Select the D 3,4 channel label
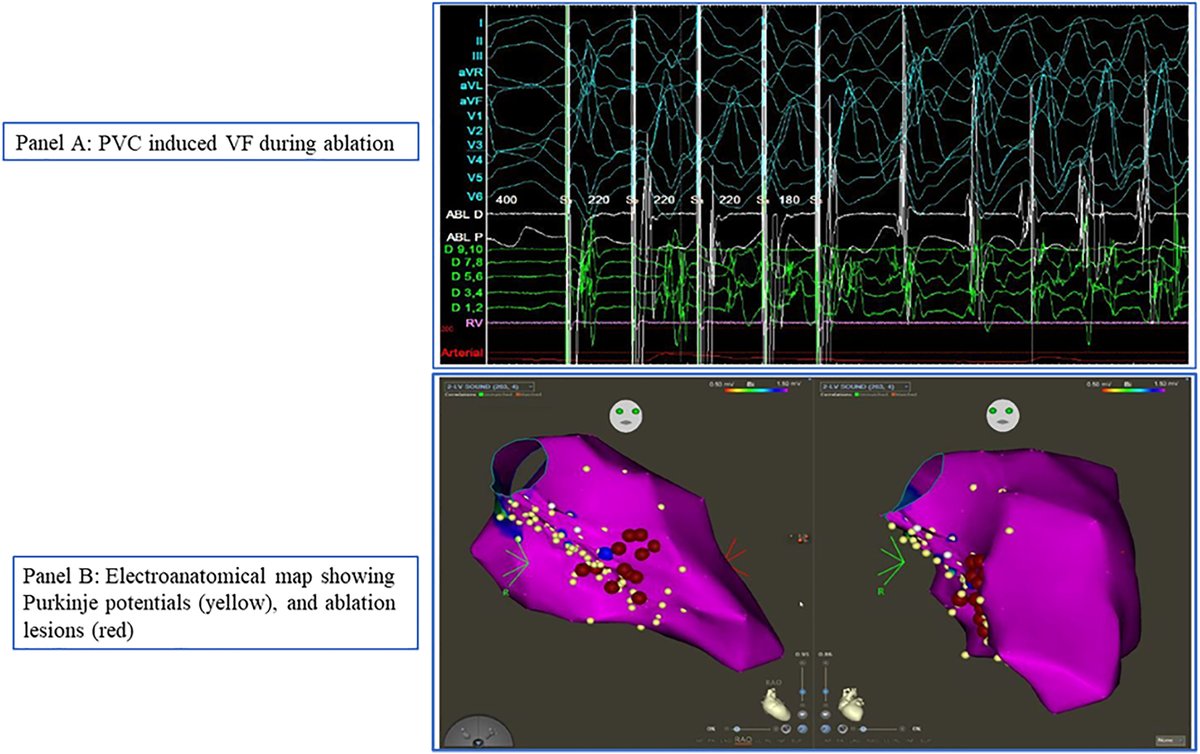1200x754 pixels. pyautogui.click(x=467, y=291)
